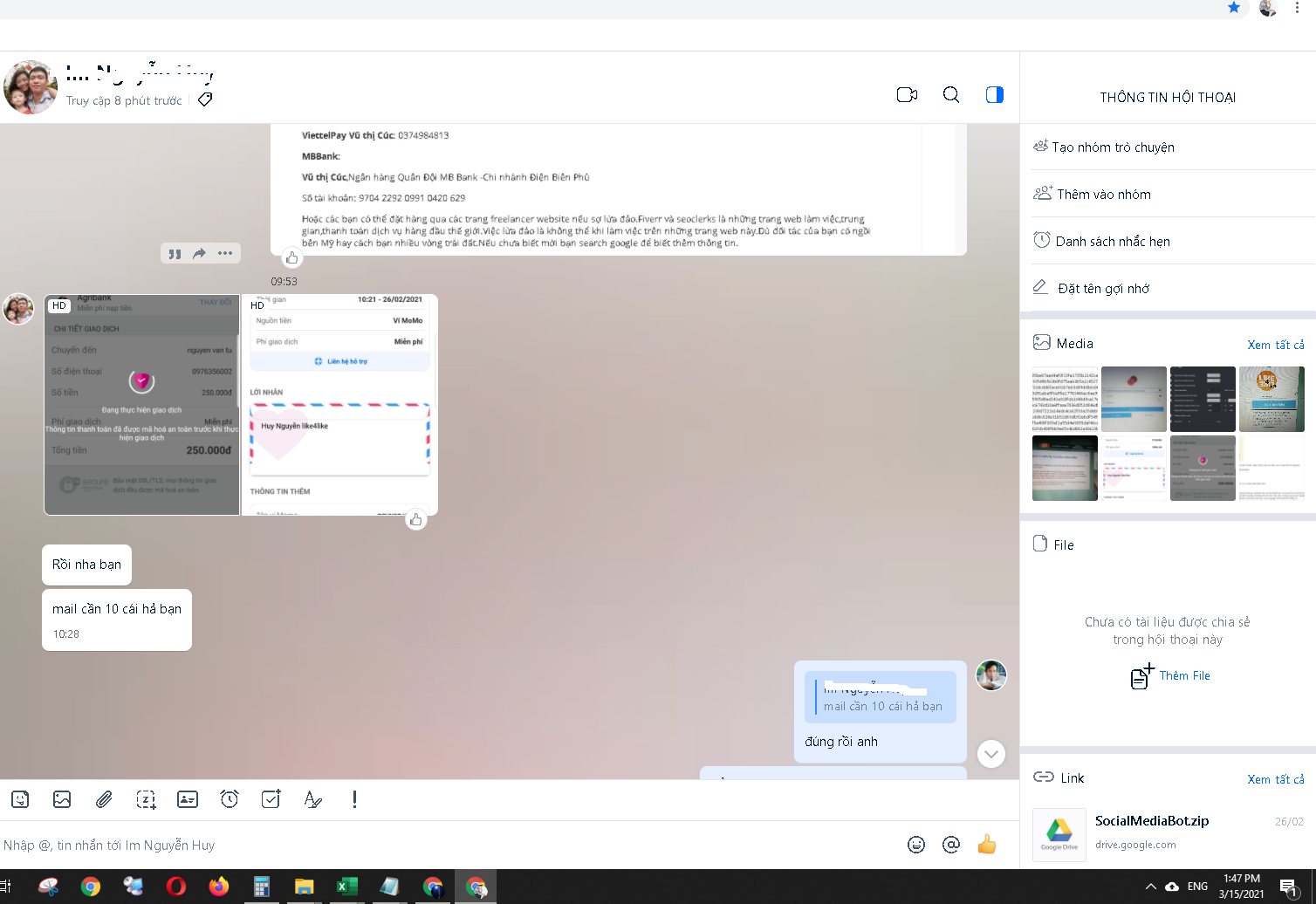Attach a file with the paperclip icon
Screen dimensions: 1316x904
[x=104, y=799]
